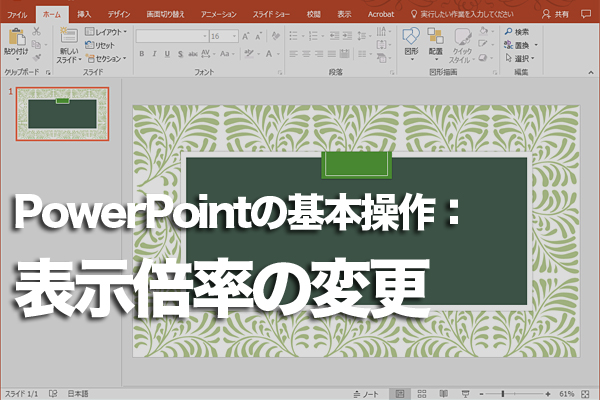Switch to the Design (デザイン) tab
This screenshot has height=400, width=600.
tap(119, 15)
